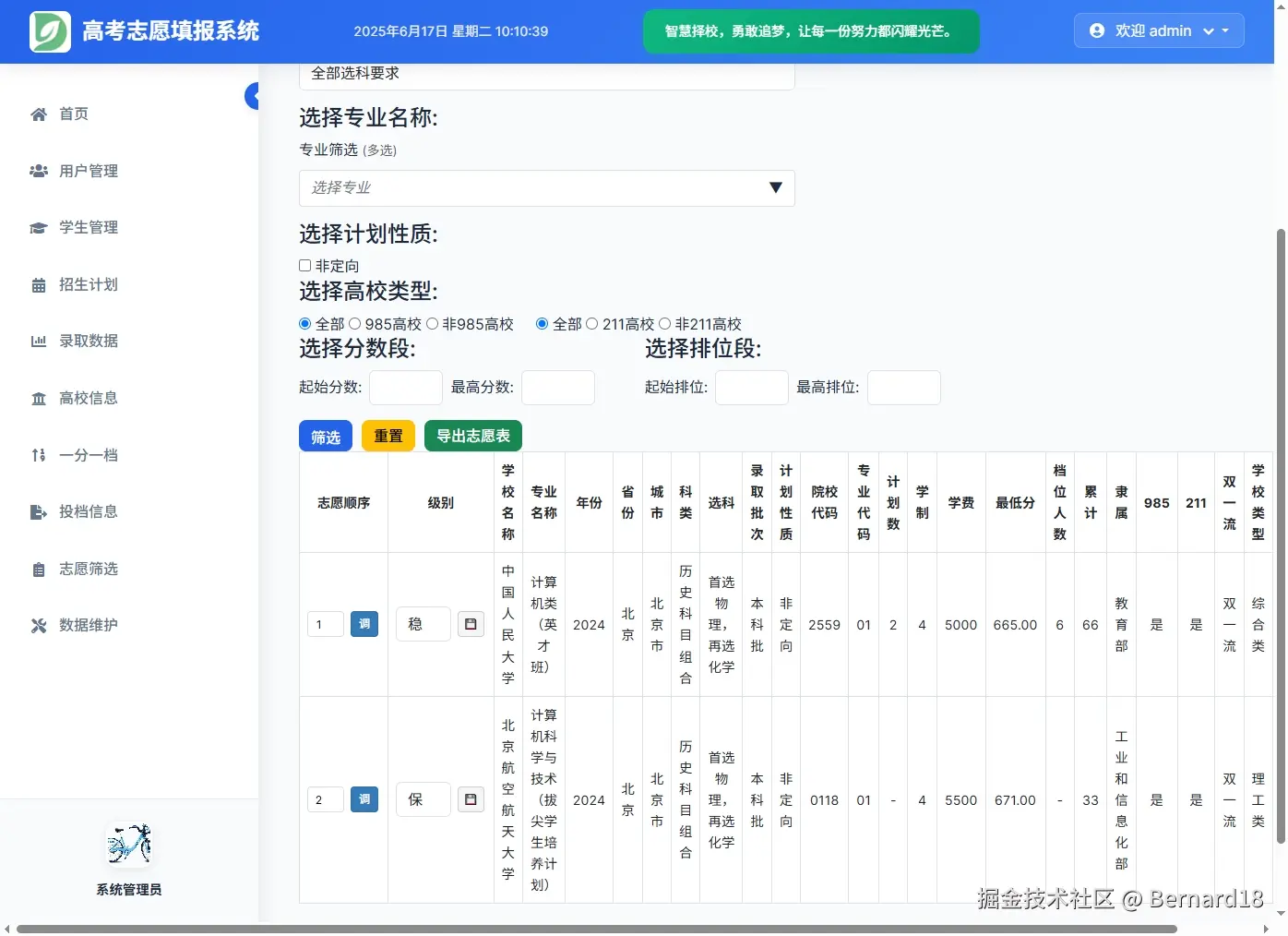Click the calendar icon beside 招生计划
Viewport: 1288px width, 936px height.
tap(39, 285)
